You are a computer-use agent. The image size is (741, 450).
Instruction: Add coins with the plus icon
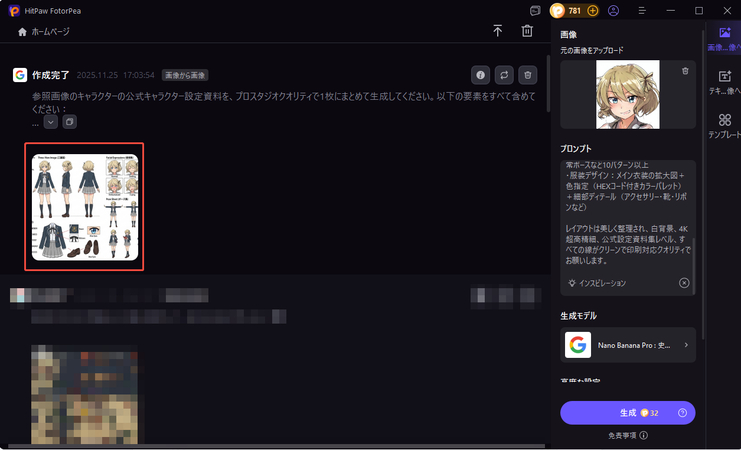click(x=593, y=10)
